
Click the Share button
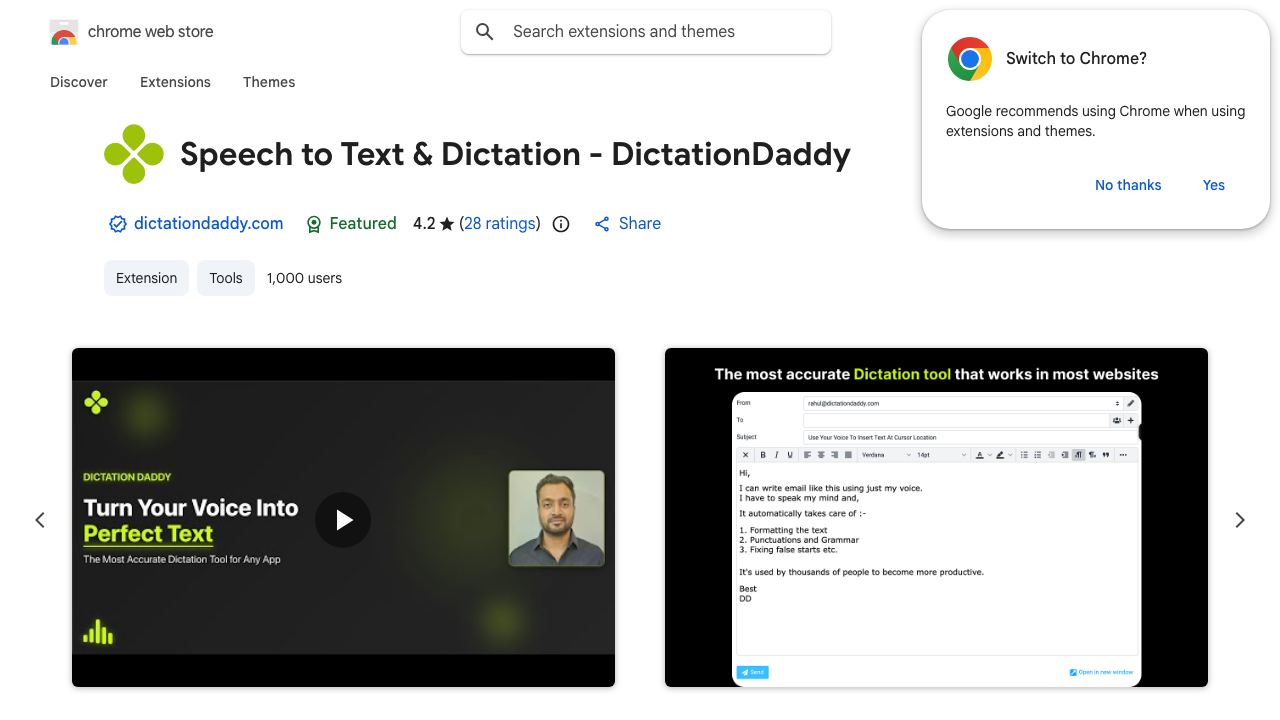pos(628,223)
